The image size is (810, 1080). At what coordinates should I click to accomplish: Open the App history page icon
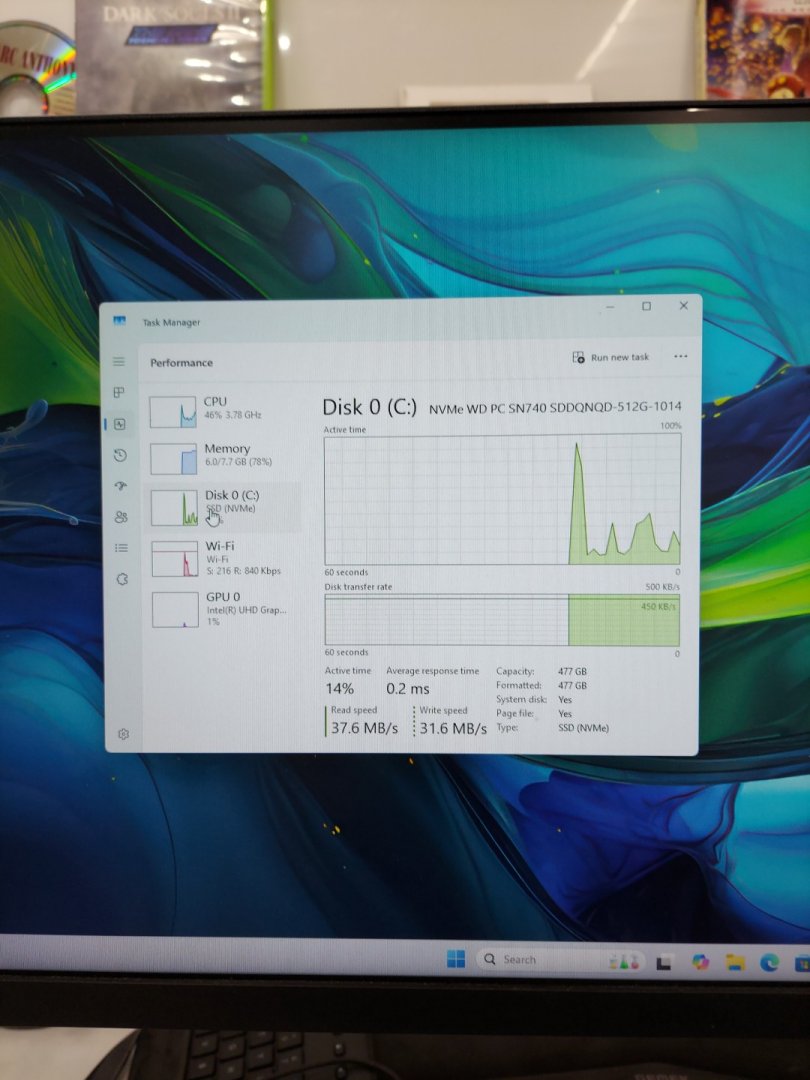120,455
